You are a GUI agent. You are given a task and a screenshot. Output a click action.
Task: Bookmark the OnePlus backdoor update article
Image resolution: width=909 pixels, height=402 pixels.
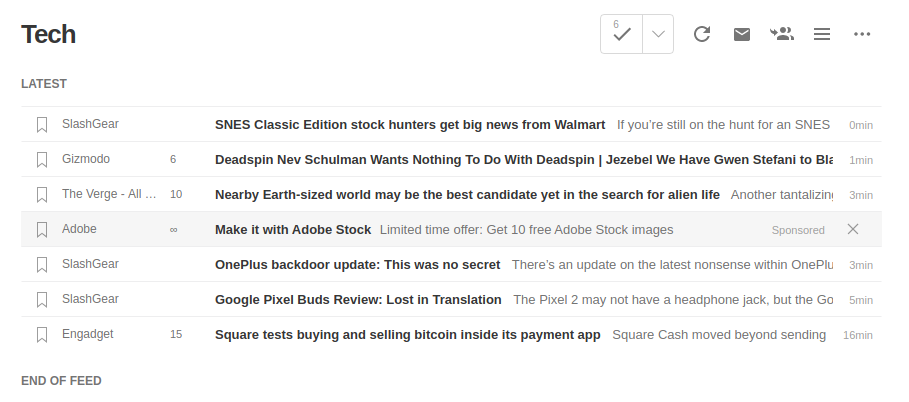(x=42, y=265)
